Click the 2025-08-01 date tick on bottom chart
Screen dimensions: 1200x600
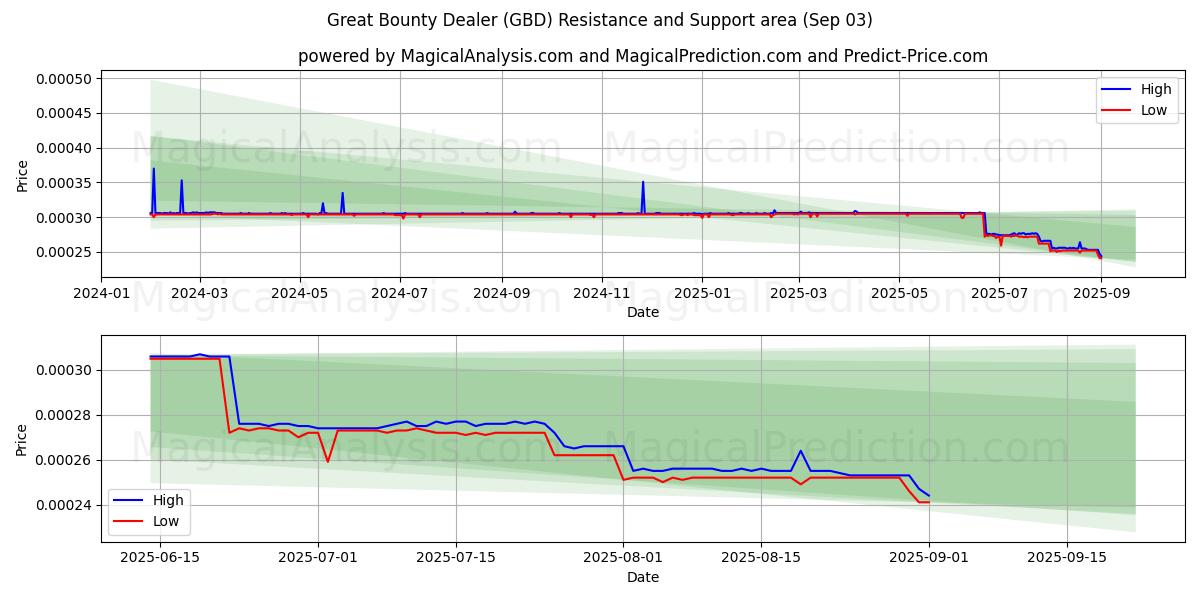(x=623, y=557)
